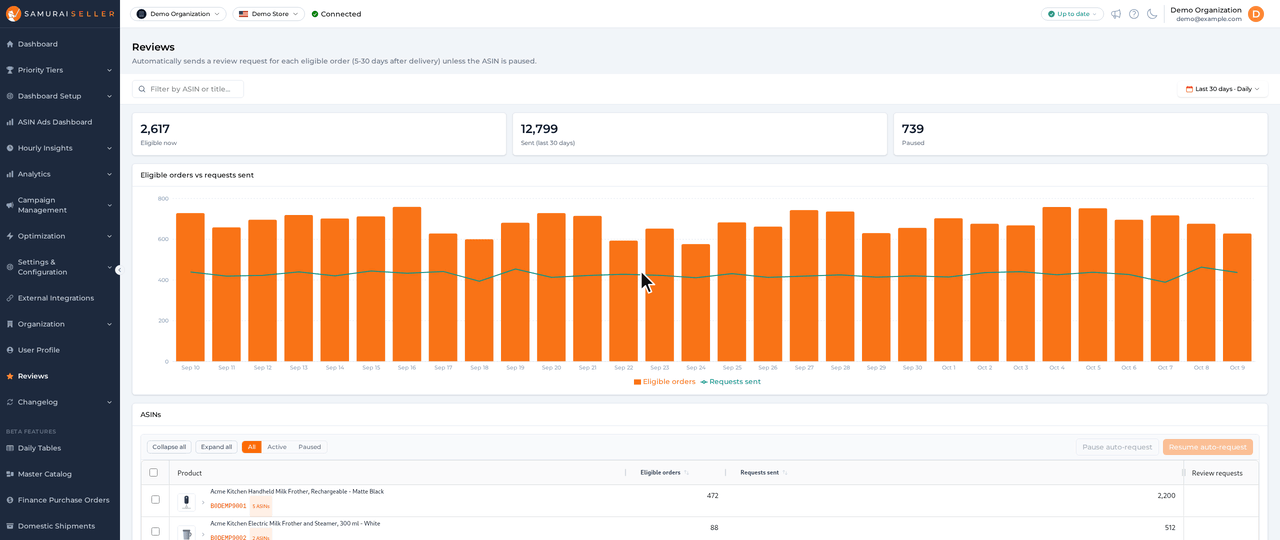Viewport: 1280px width, 540px height.
Task: Focus the Filter by ASIN or title field
Action: [188, 89]
